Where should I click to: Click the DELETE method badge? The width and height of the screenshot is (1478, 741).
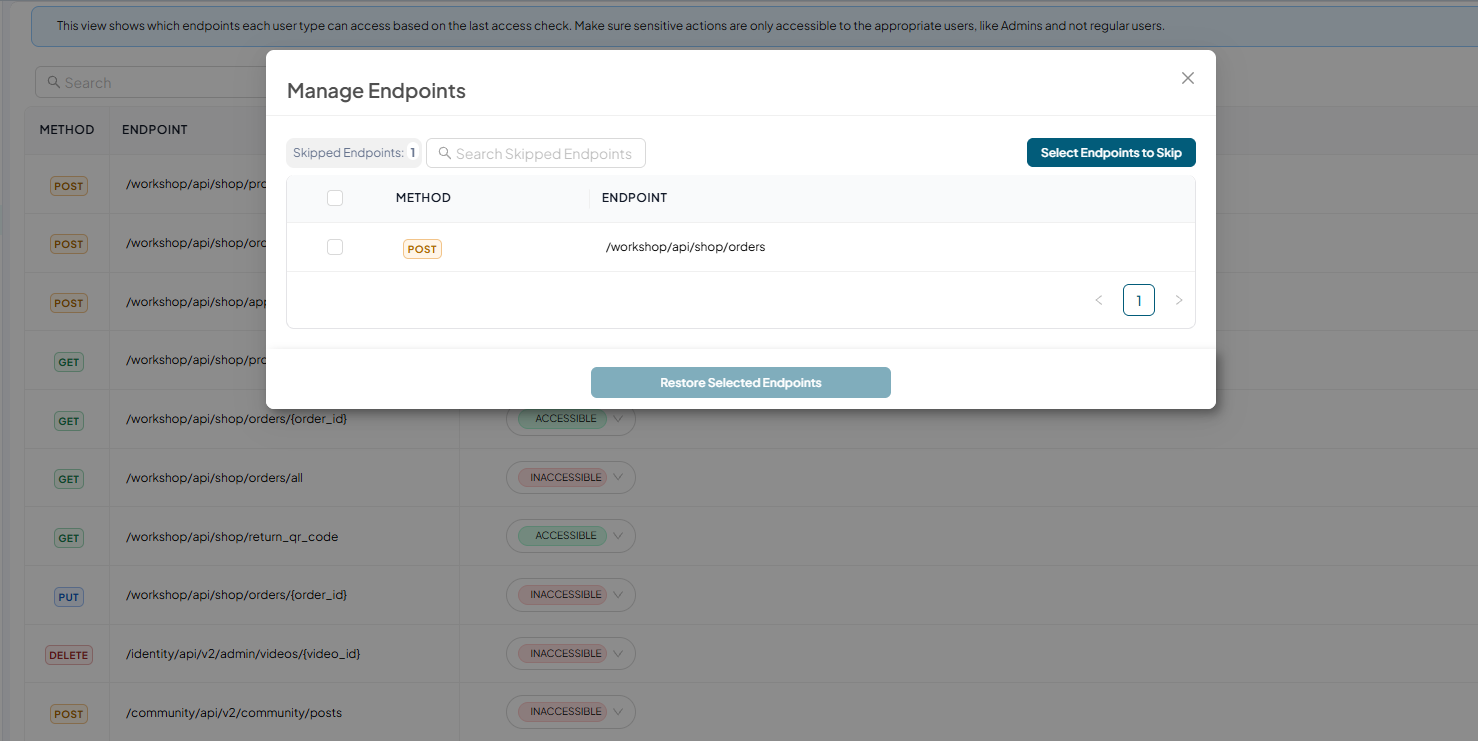[69, 655]
